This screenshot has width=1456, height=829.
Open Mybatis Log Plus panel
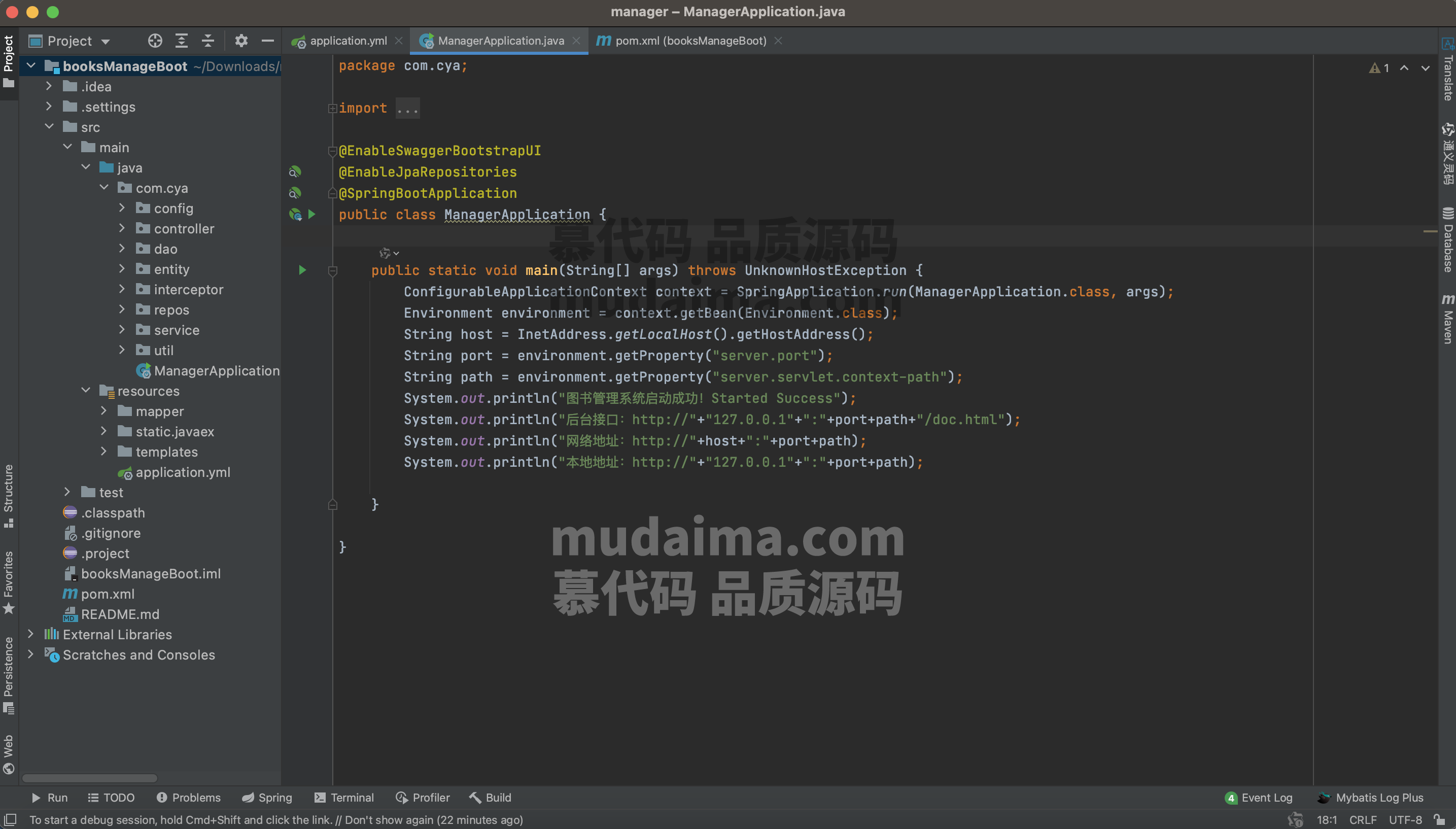[x=1371, y=798]
